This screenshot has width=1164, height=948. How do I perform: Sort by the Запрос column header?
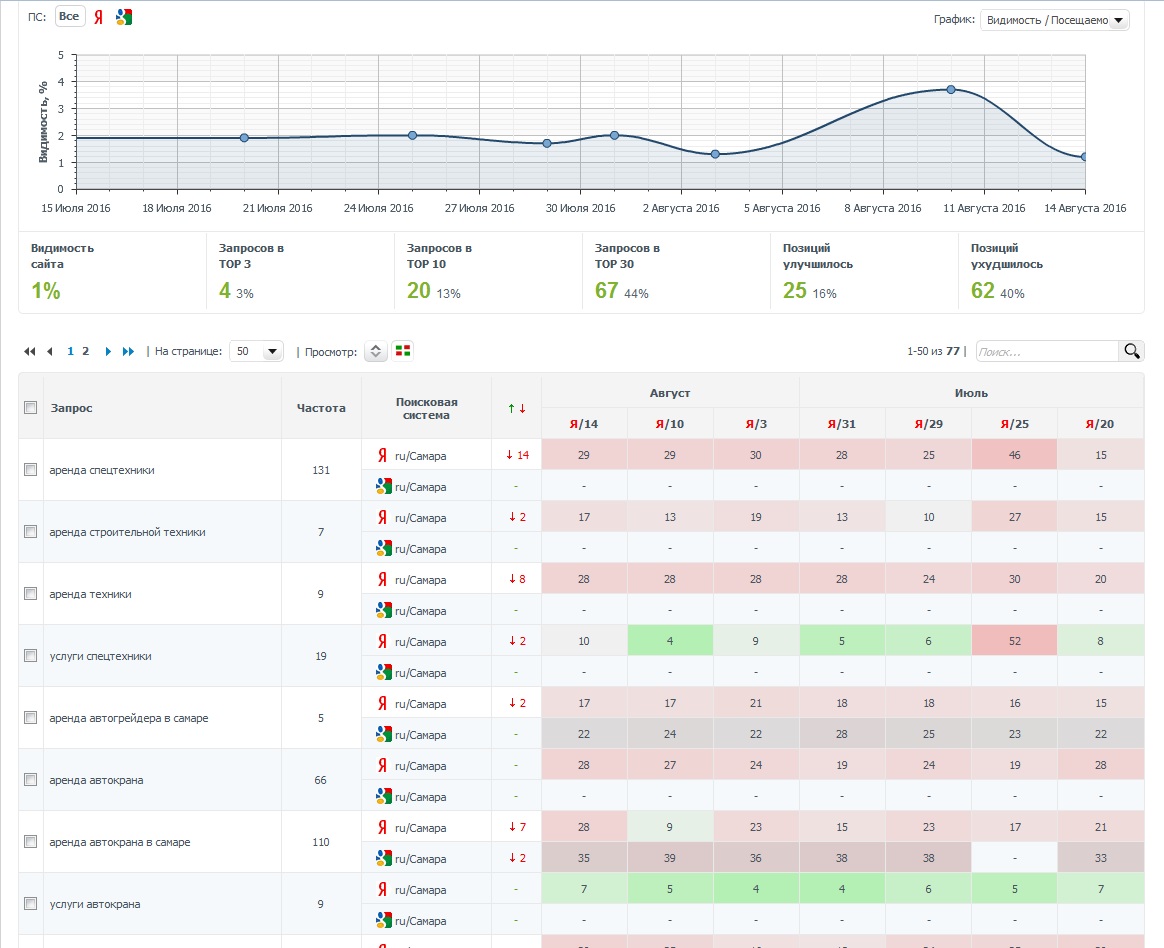71,408
